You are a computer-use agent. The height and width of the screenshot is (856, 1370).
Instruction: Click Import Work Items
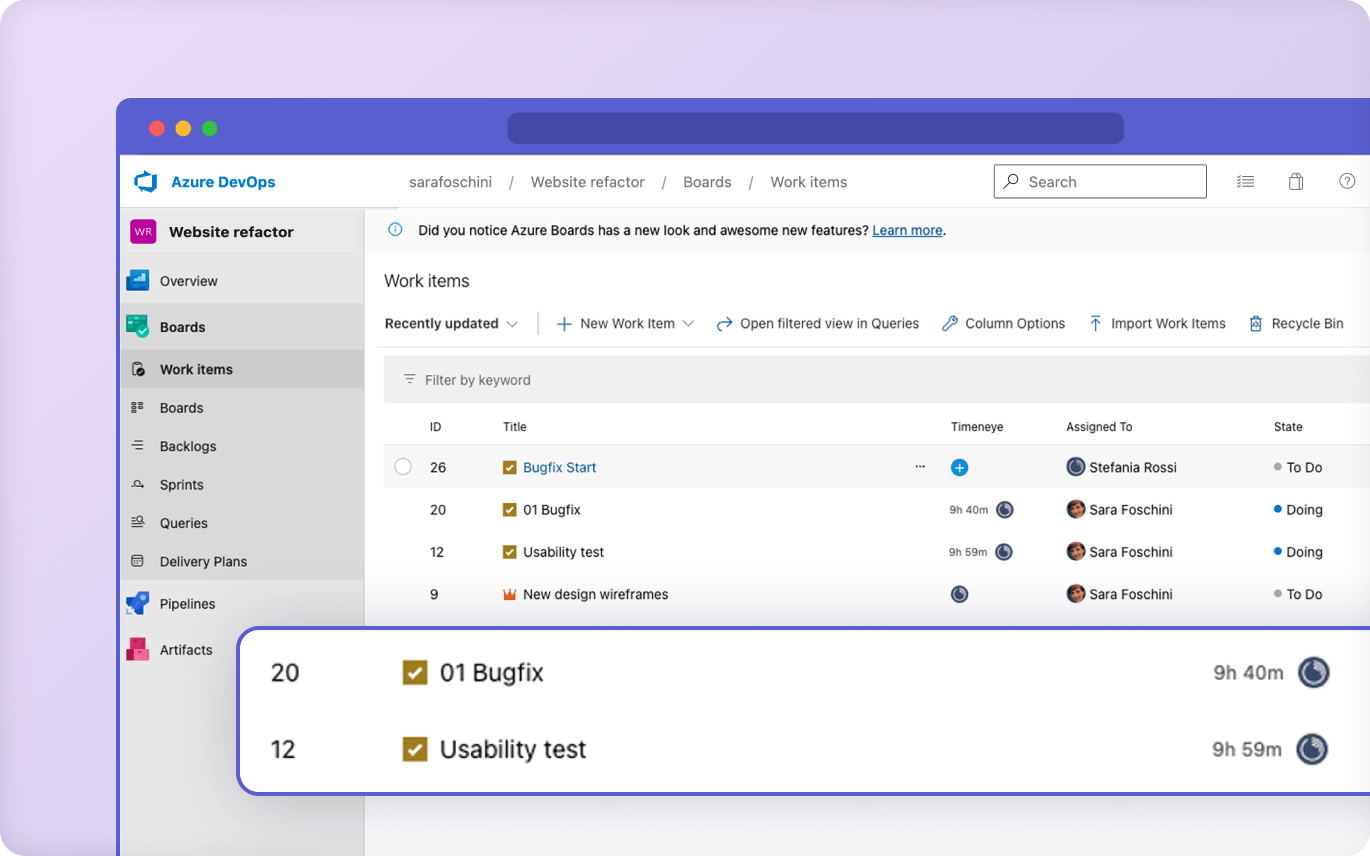pos(1157,324)
